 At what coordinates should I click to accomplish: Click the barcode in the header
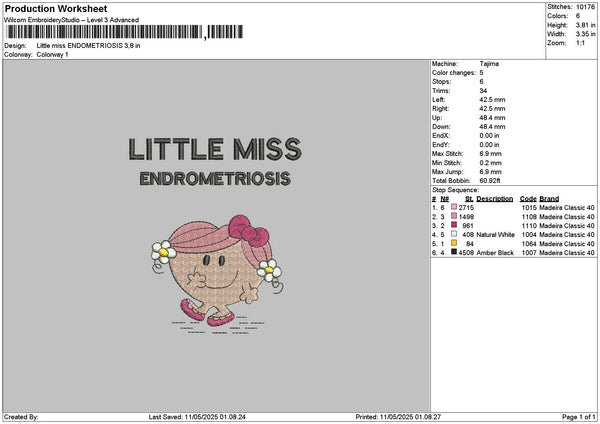tap(124, 32)
